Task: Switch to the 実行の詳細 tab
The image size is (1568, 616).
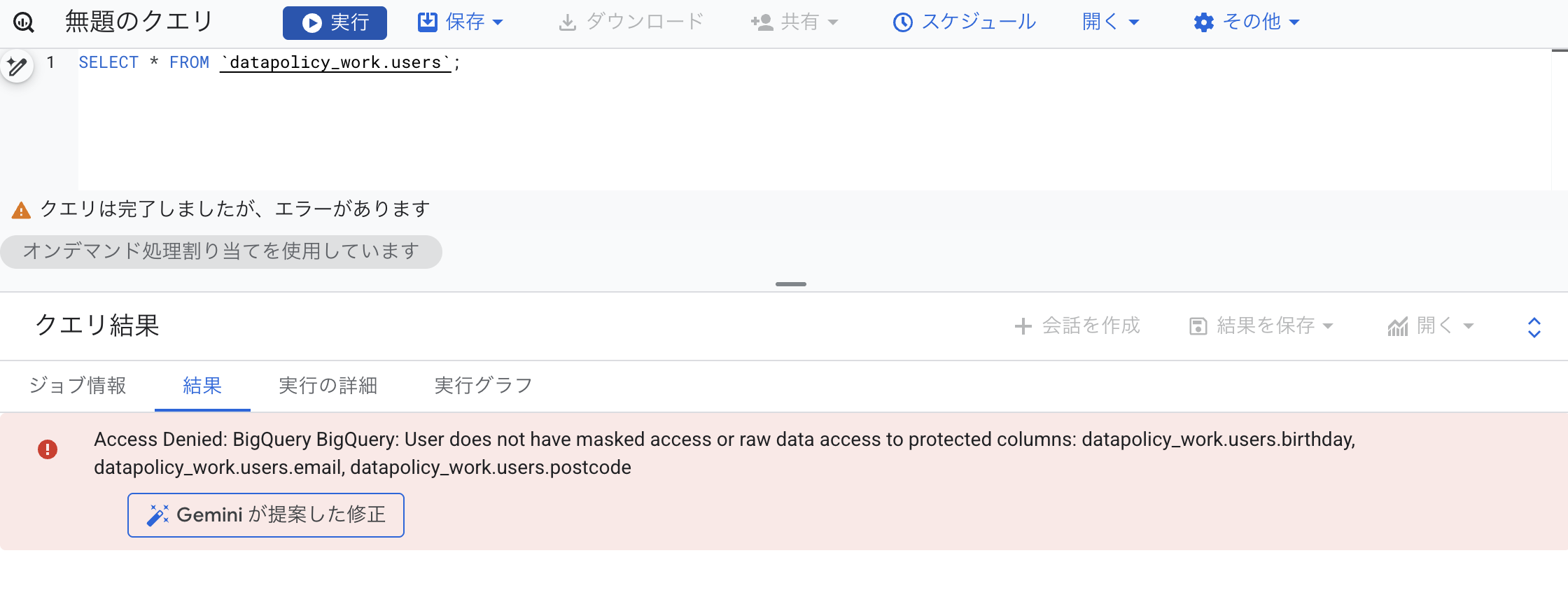Action: (328, 386)
